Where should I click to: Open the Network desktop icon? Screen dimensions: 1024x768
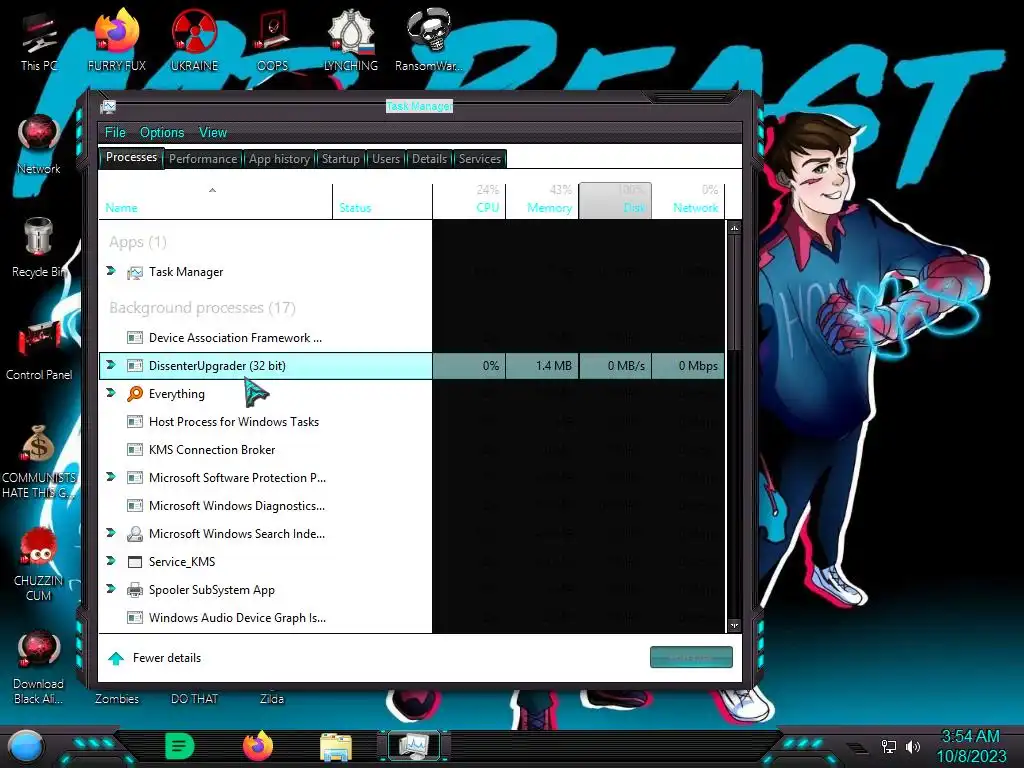39,144
